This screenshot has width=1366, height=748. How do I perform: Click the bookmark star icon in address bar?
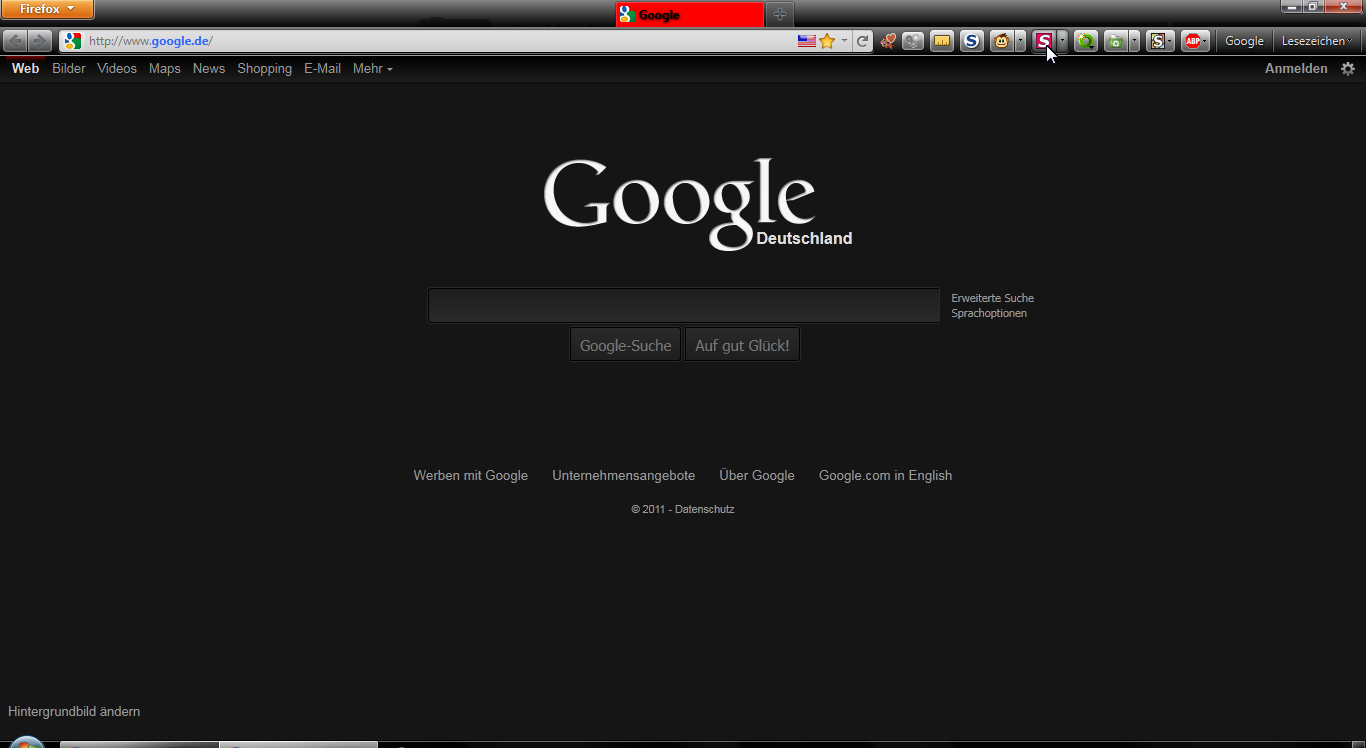click(x=827, y=41)
